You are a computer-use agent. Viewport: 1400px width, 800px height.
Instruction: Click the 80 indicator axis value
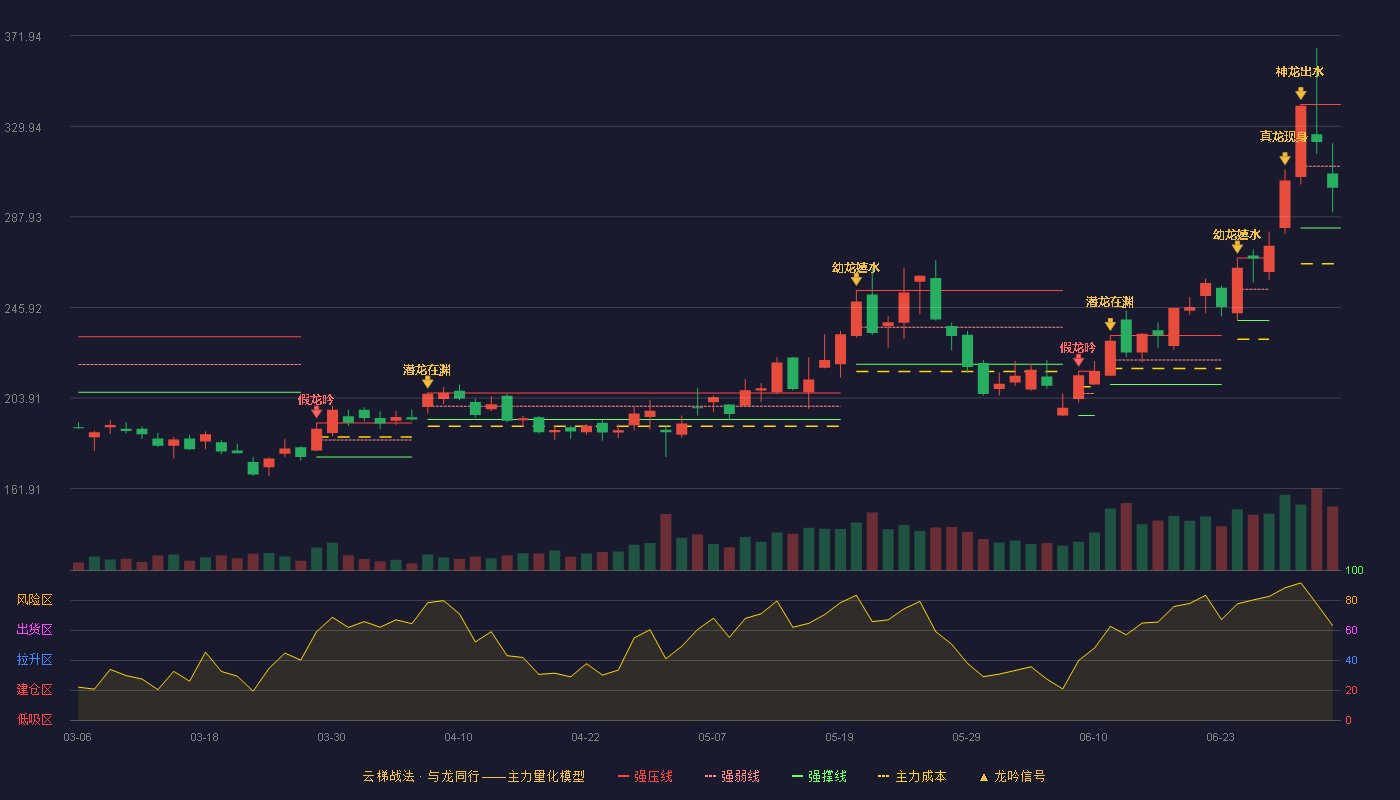pos(1351,600)
